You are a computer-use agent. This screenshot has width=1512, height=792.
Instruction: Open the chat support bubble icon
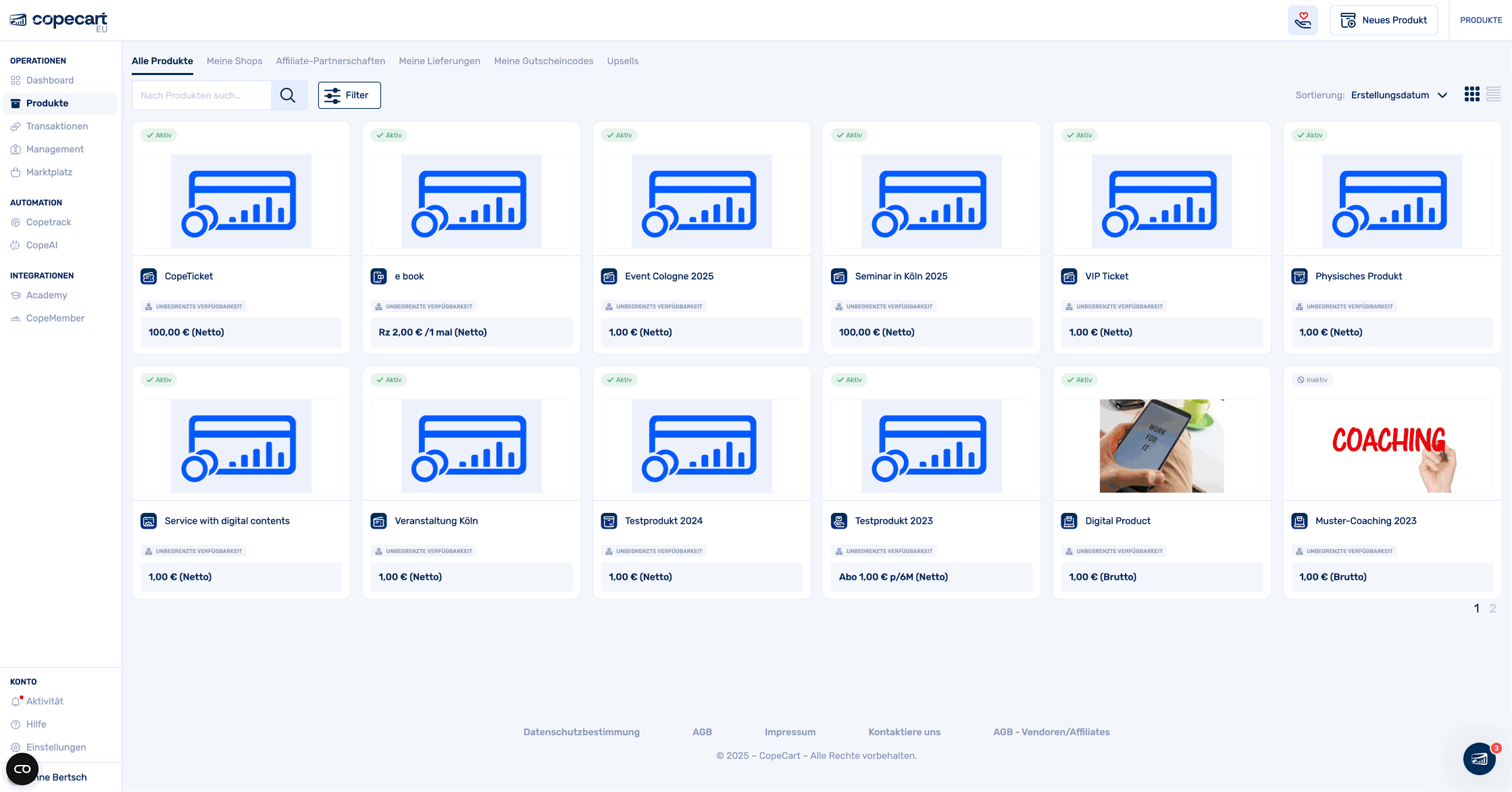point(1479,759)
